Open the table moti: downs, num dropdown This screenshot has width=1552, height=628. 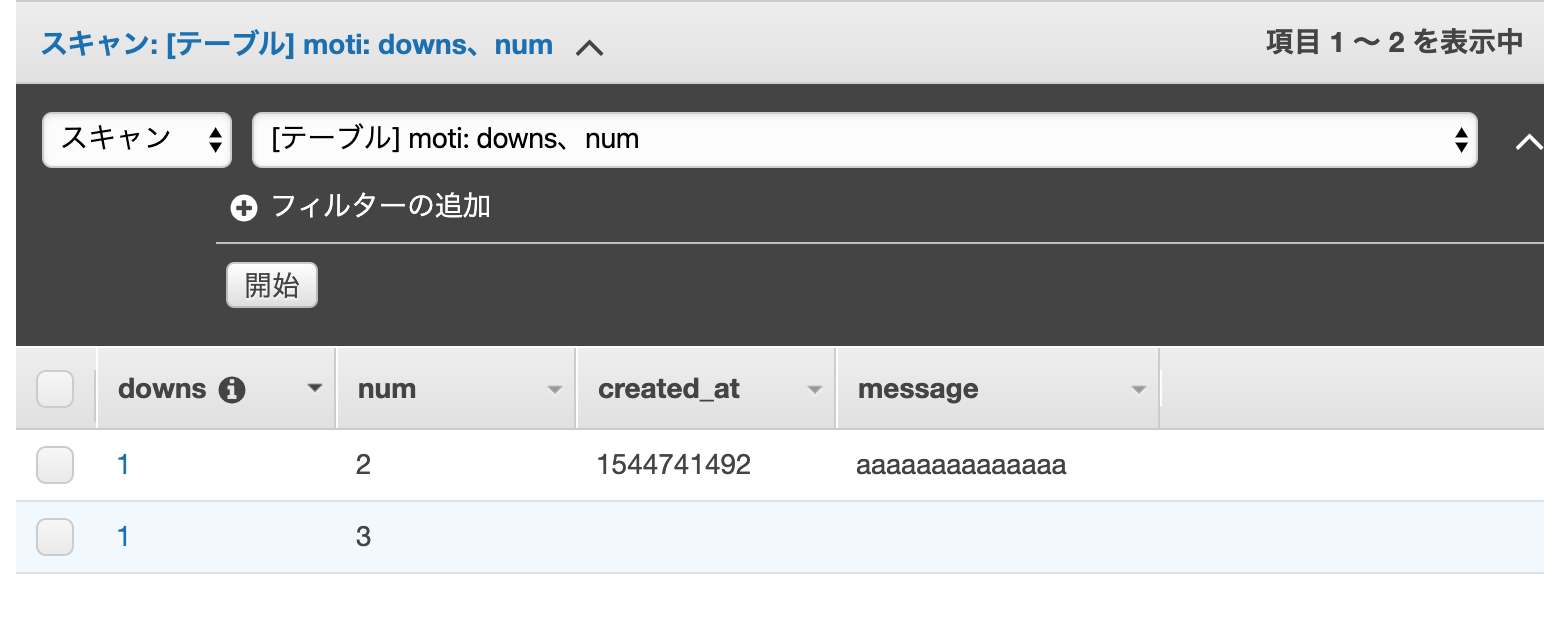[864, 139]
